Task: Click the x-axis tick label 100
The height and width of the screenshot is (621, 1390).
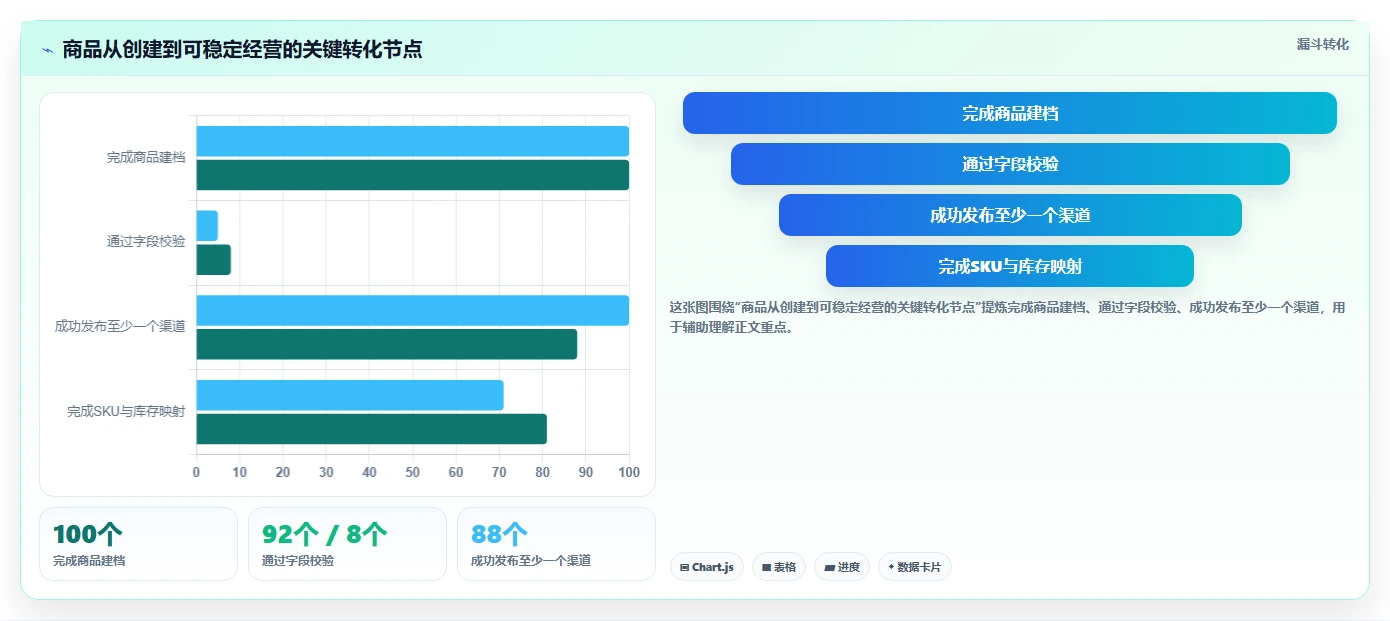Action: [629, 472]
